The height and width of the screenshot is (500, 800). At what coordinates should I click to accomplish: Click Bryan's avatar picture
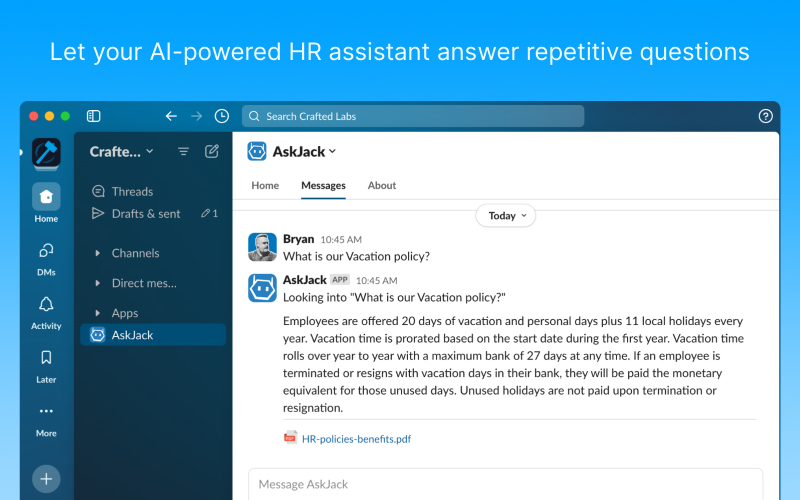tap(262, 247)
